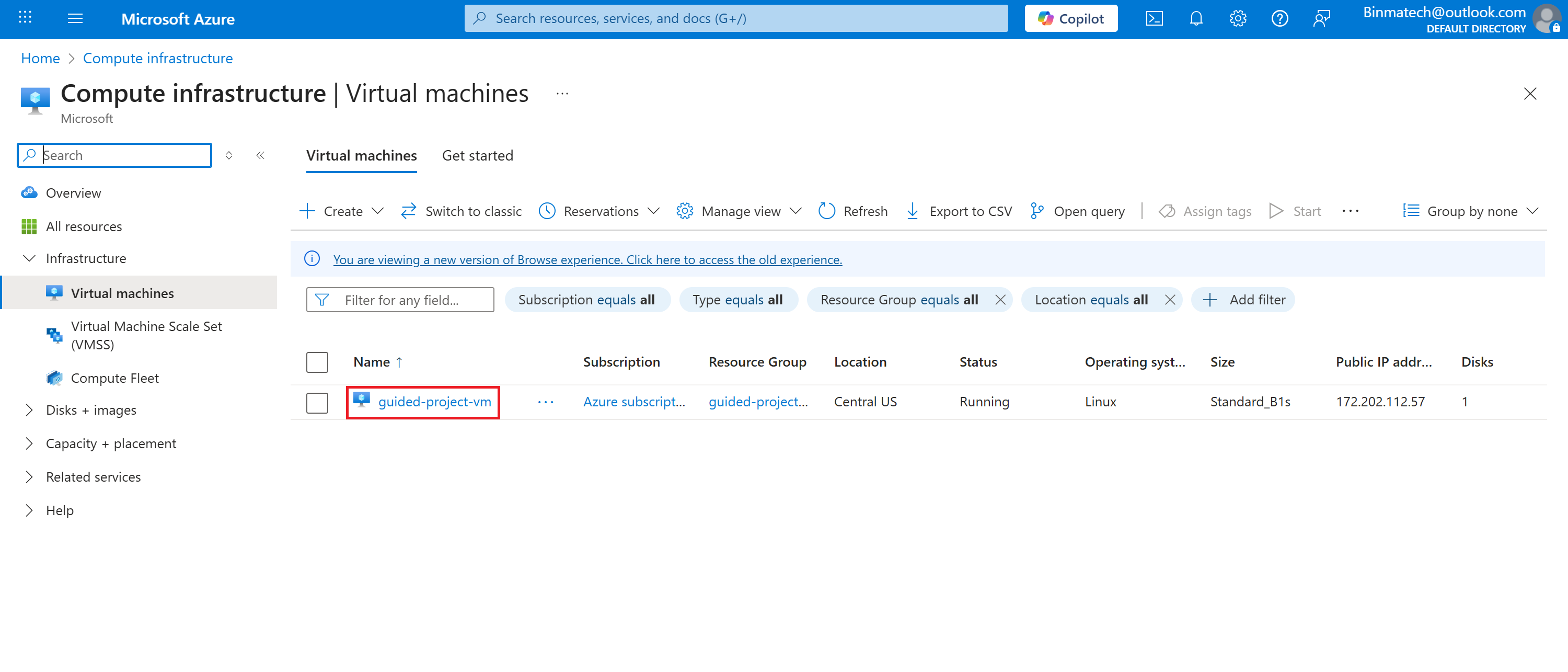This screenshot has width=1568, height=672.
Task: Open the Azure portal hamburger menu
Action: (x=75, y=19)
